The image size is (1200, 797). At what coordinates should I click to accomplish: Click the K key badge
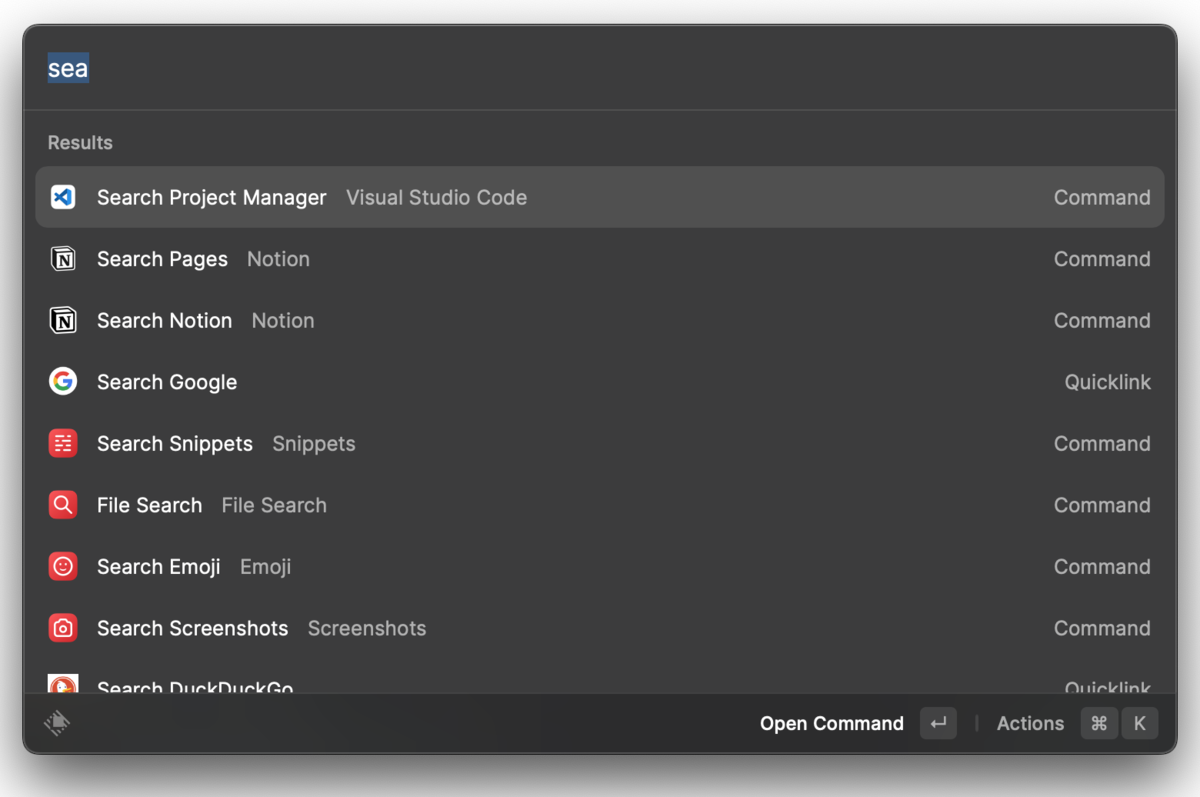(1139, 723)
